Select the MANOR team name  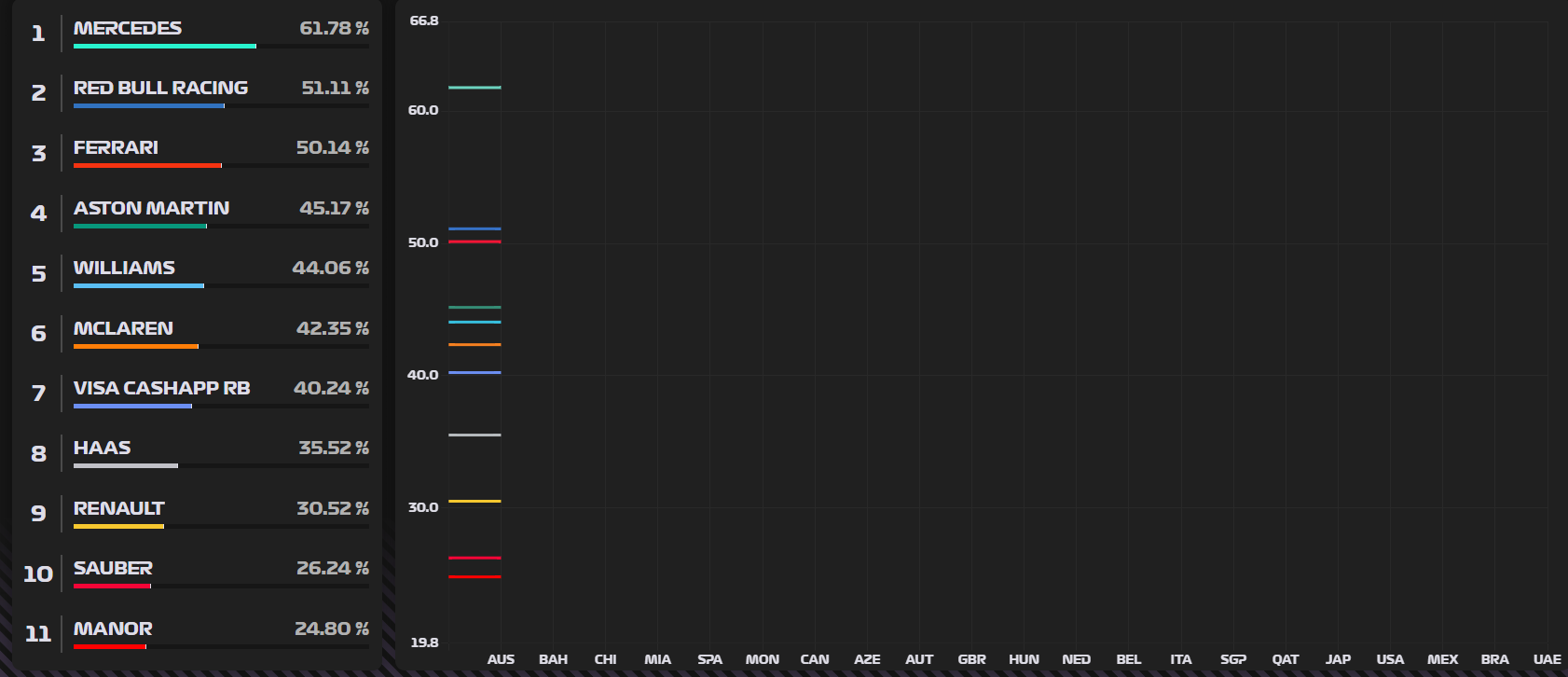pyautogui.click(x=113, y=629)
